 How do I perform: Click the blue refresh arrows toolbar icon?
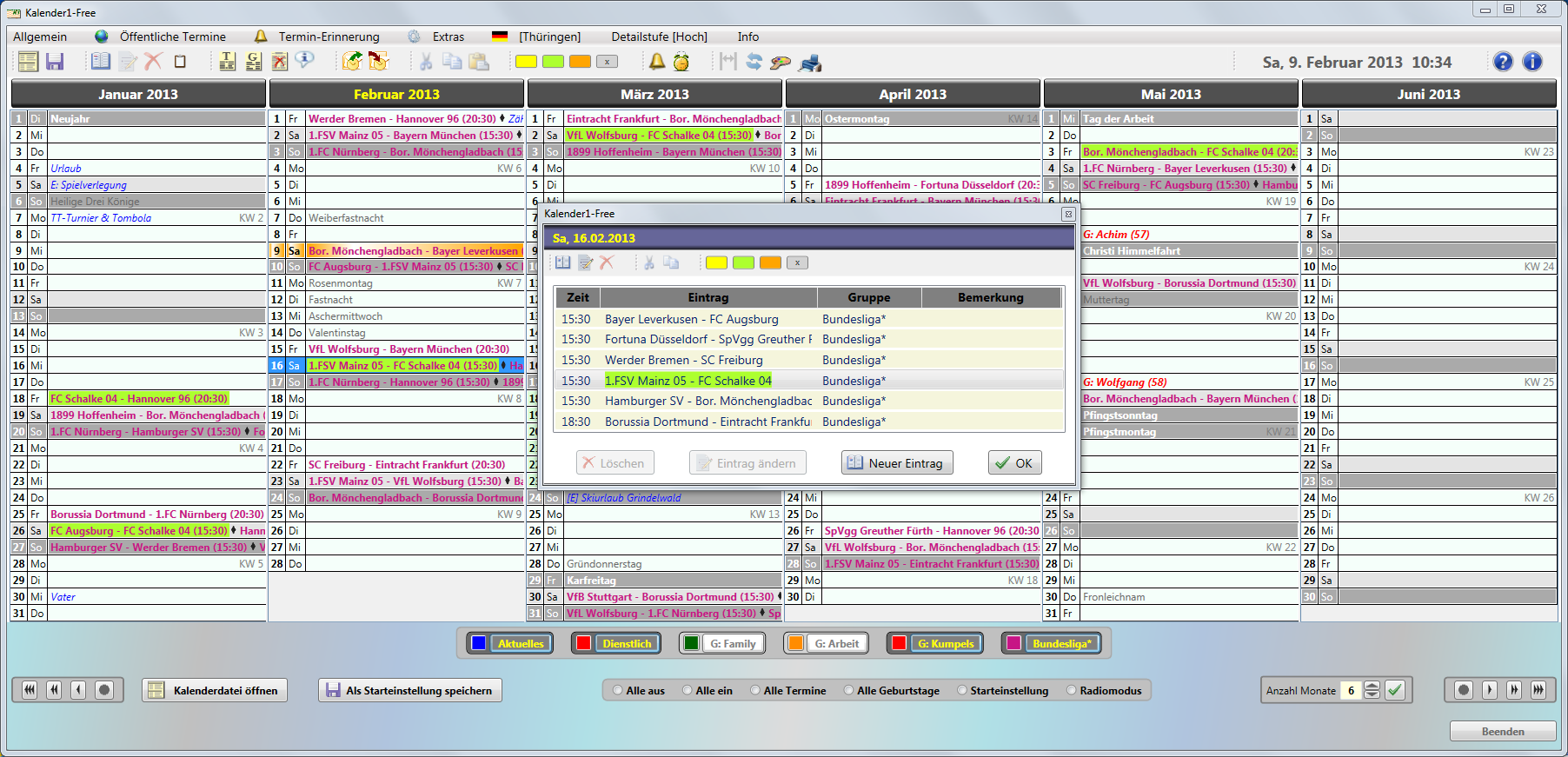coord(754,62)
